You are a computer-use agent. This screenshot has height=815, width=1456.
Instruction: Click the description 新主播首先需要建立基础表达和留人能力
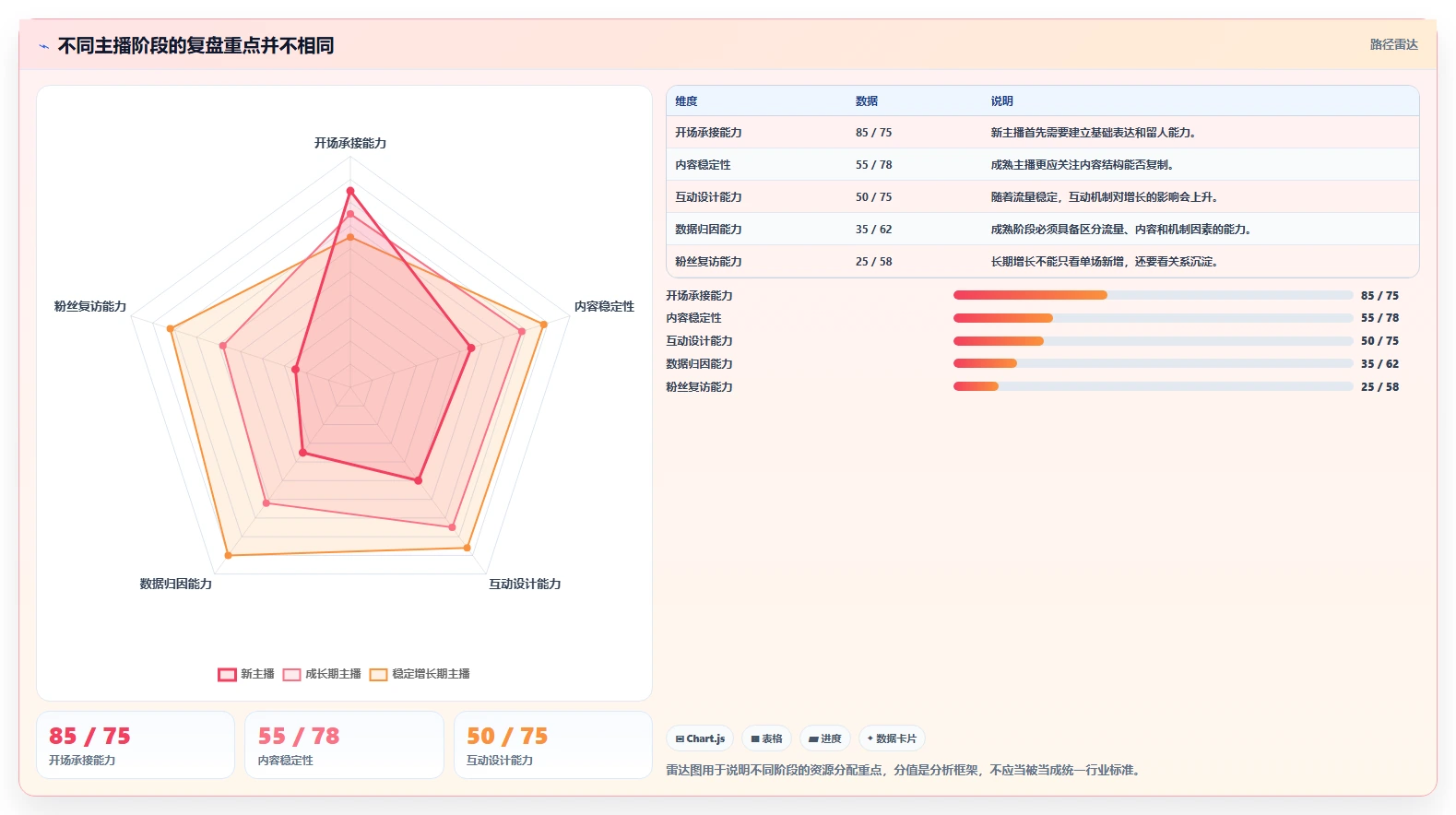[1093, 133]
